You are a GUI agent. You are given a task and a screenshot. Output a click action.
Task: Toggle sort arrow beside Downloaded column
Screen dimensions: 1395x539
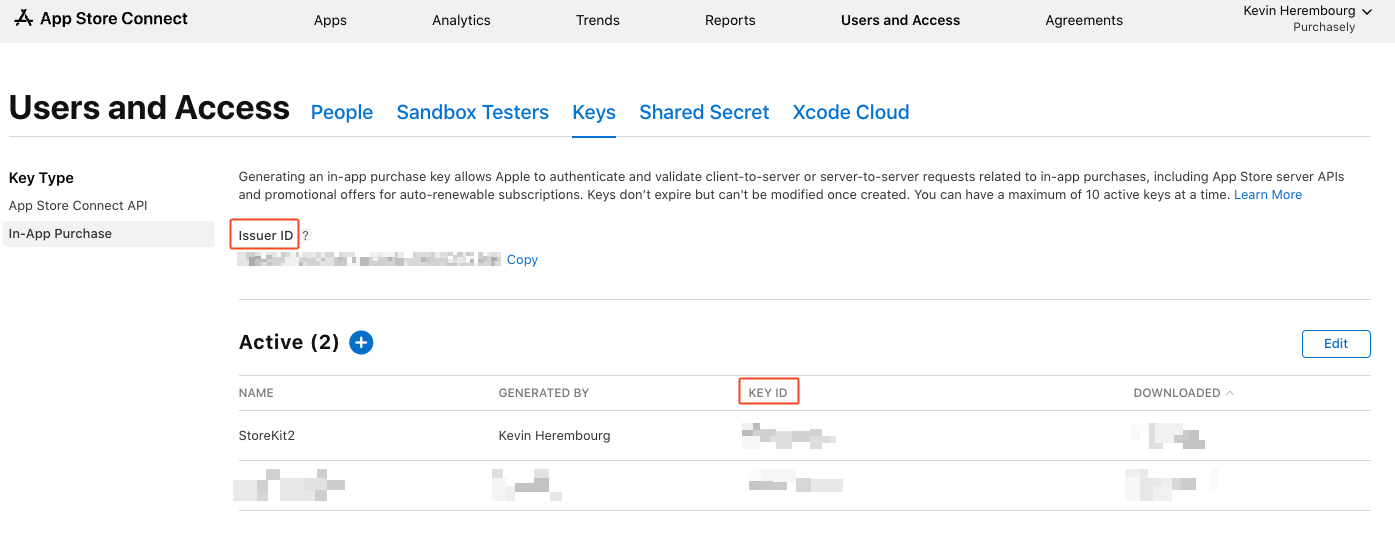click(1230, 393)
